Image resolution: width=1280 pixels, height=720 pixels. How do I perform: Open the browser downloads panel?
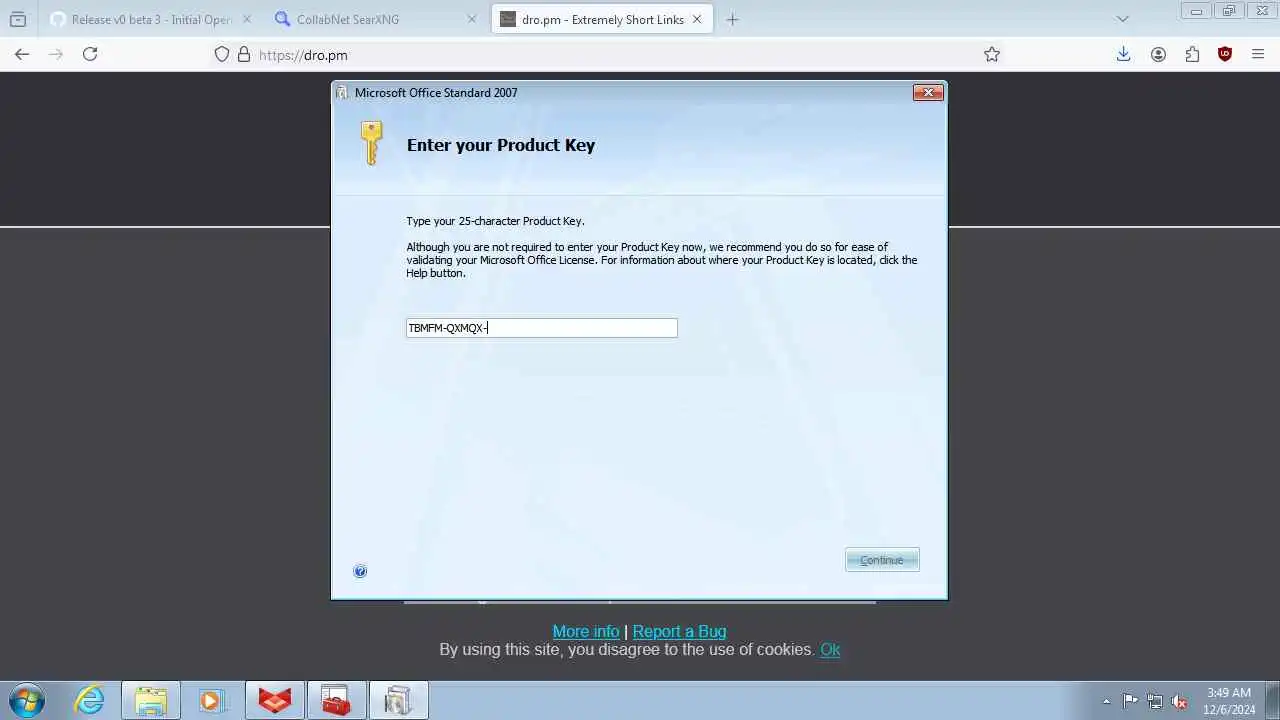coord(1124,55)
